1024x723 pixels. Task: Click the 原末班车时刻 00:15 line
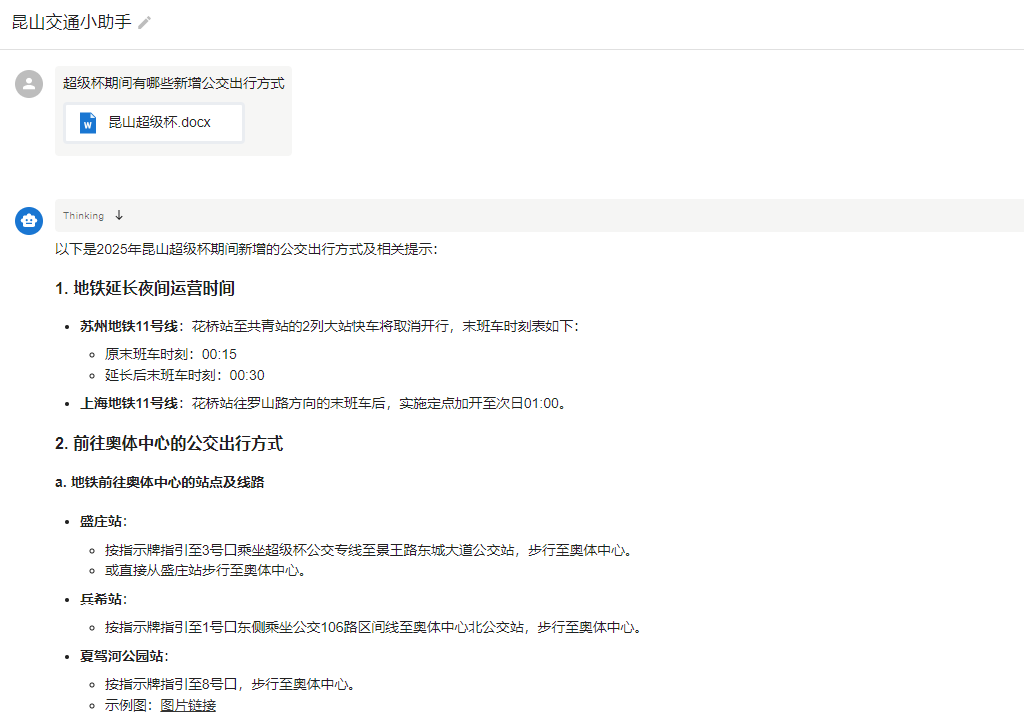170,354
